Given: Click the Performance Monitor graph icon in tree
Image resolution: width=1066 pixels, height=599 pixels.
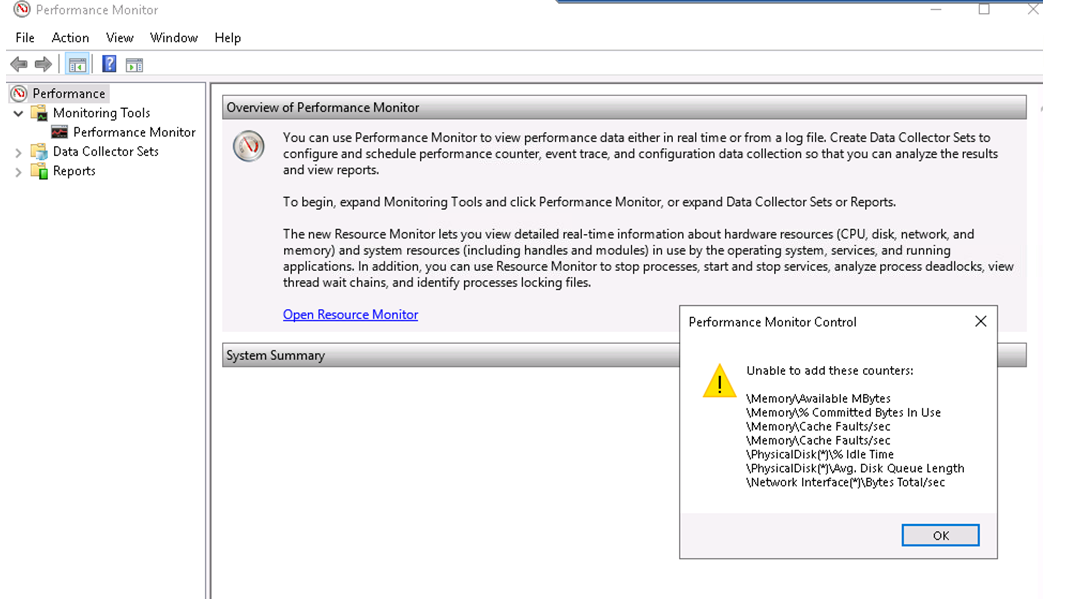Looking at the screenshot, I should coord(60,132).
